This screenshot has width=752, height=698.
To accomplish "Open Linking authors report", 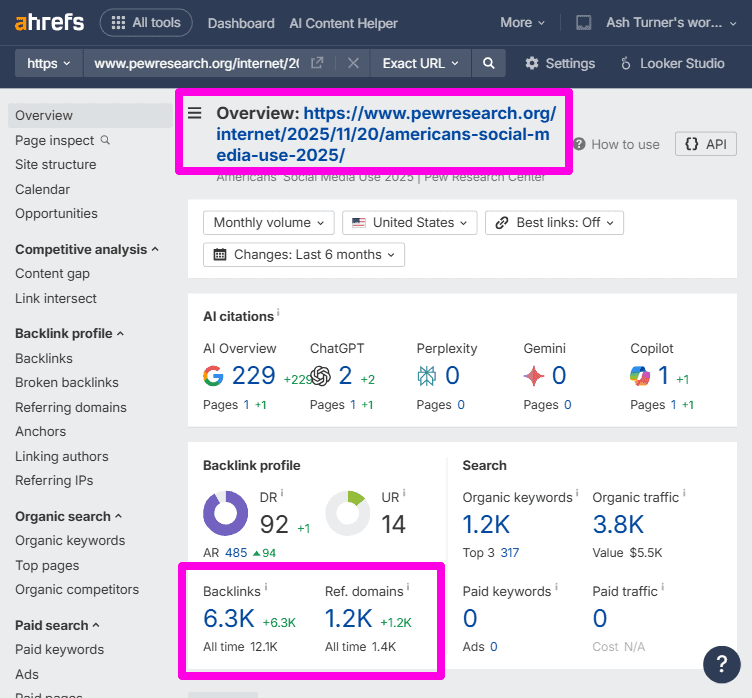I will click(61, 456).
